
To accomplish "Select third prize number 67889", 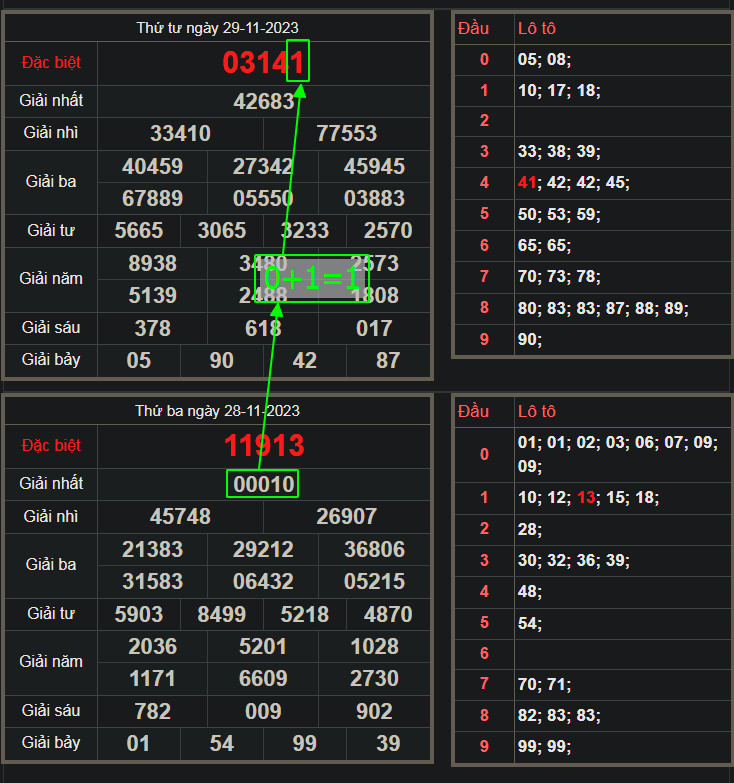I will coord(152,198).
